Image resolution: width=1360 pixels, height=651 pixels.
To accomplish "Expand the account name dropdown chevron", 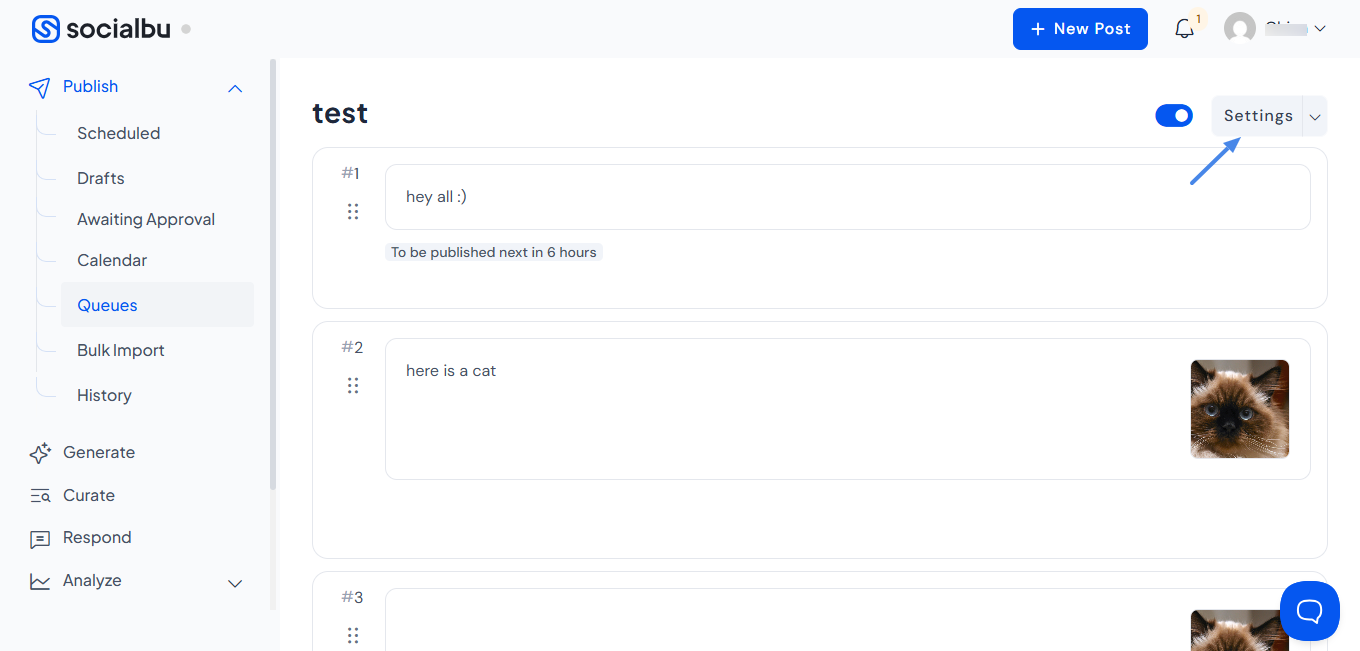I will [x=1319, y=29].
